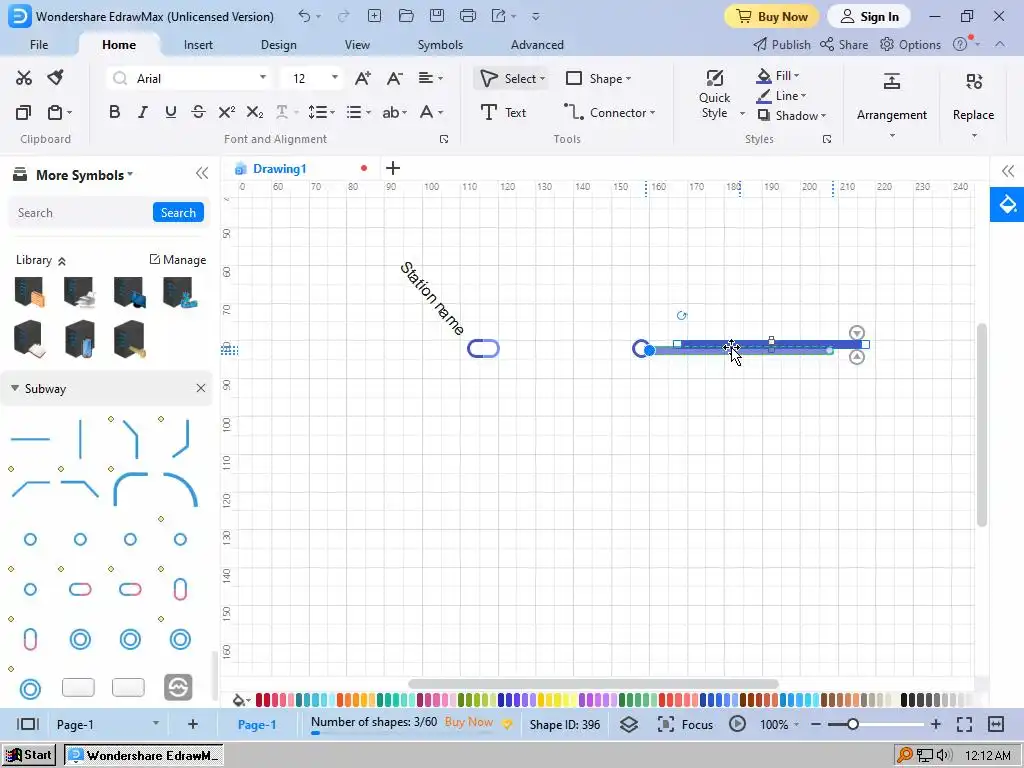Switch to the View tab
This screenshot has height=768, width=1024.
(x=357, y=44)
